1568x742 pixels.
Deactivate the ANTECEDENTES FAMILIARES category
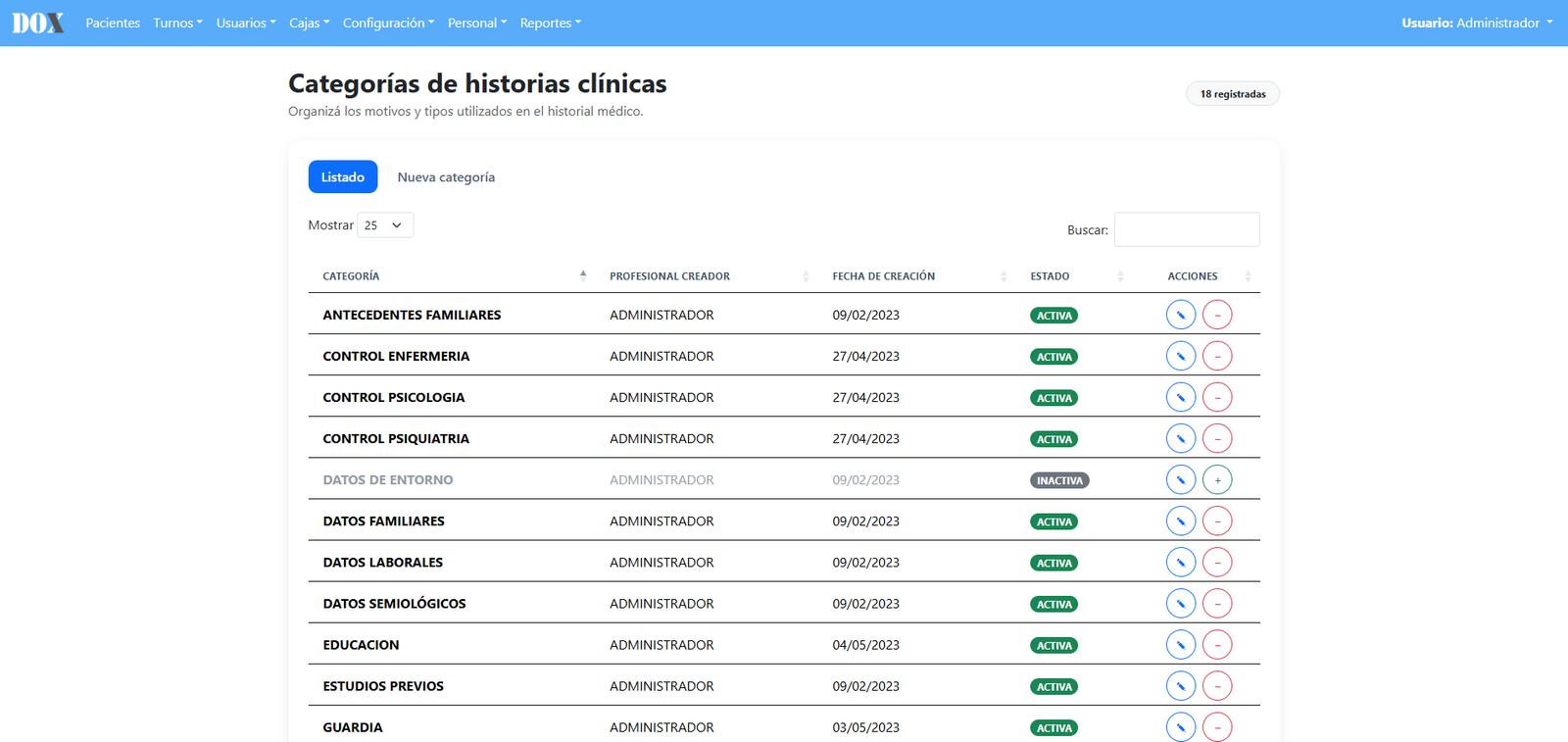(x=1217, y=315)
